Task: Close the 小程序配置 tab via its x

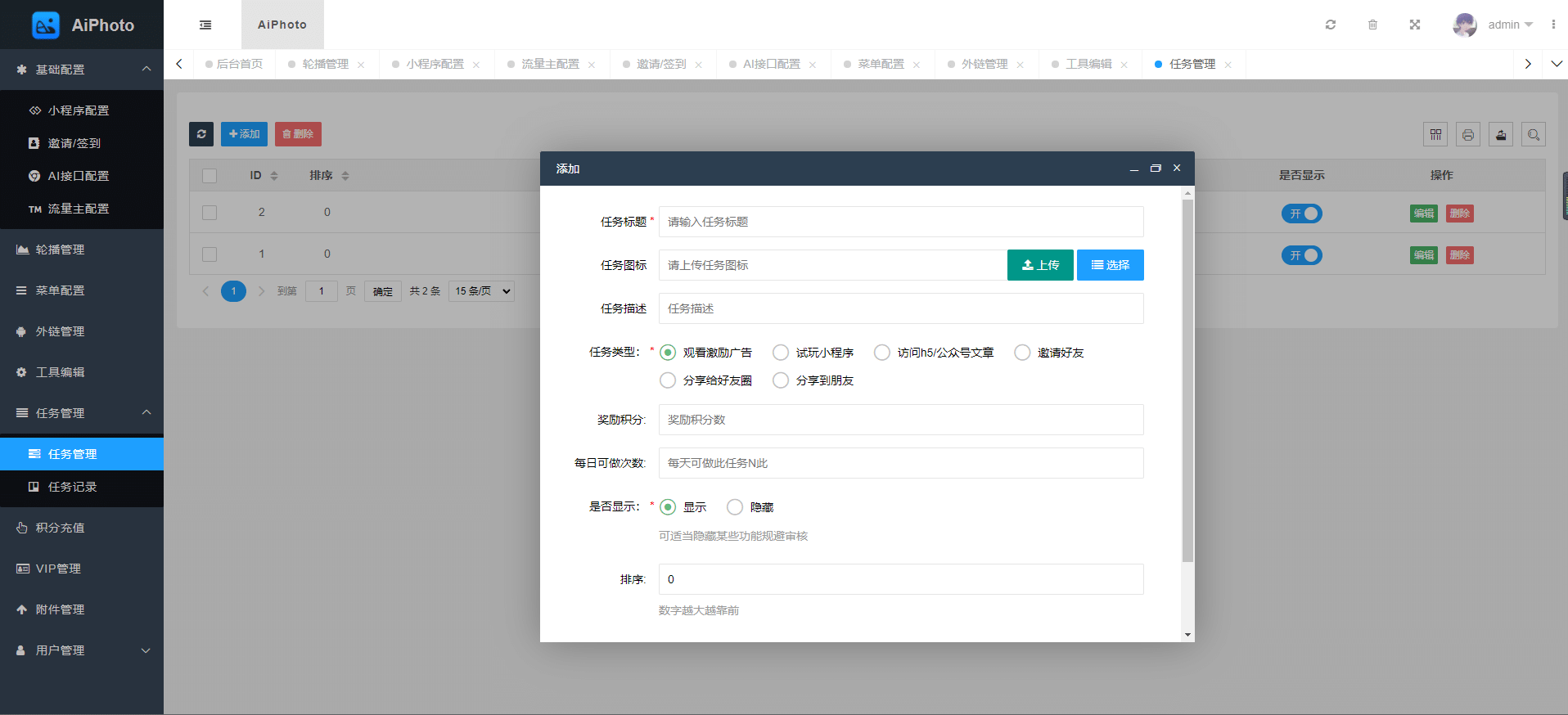Action: click(x=476, y=65)
